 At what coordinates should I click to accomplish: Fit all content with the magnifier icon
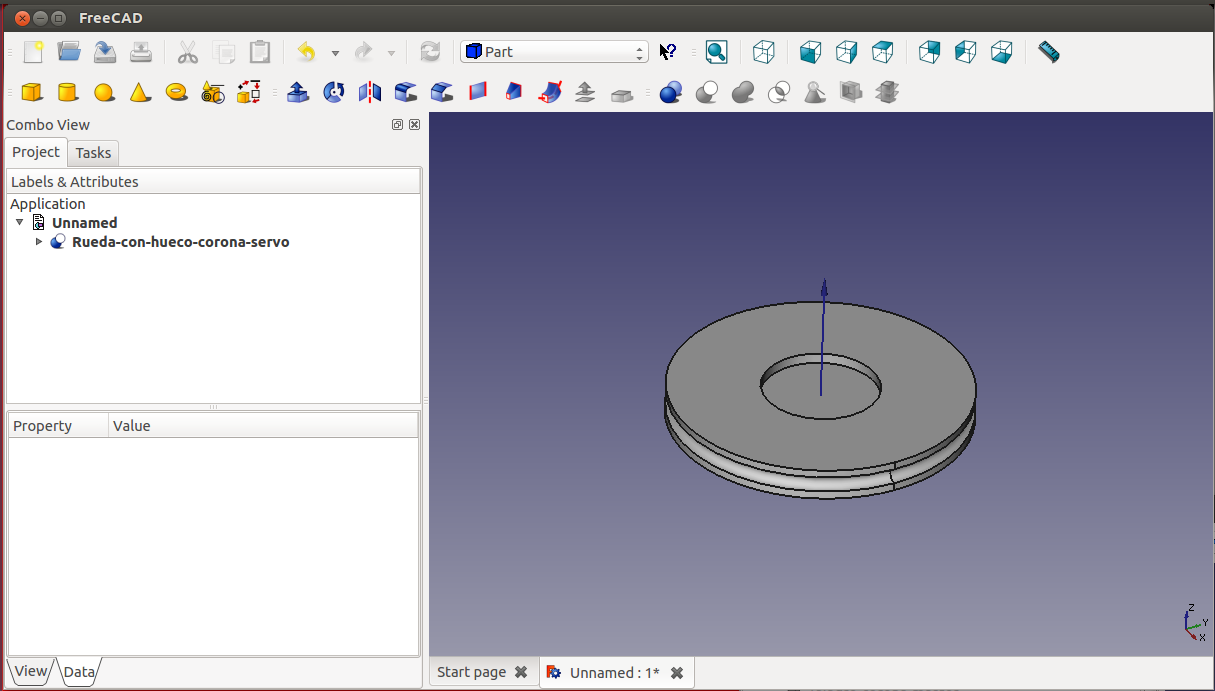click(x=716, y=52)
